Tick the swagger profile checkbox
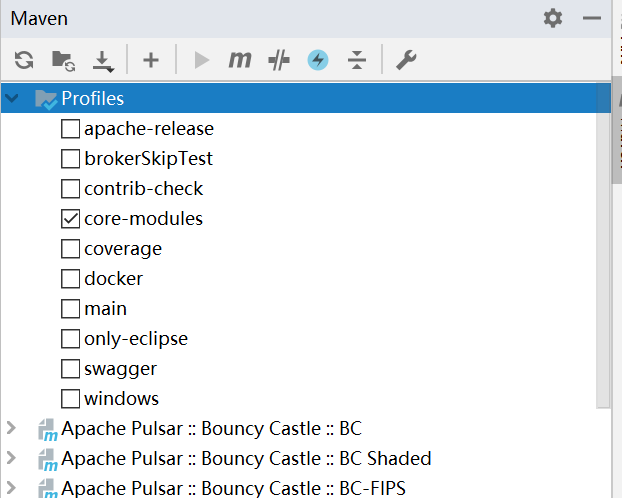This screenshot has width=622, height=498. tap(71, 369)
